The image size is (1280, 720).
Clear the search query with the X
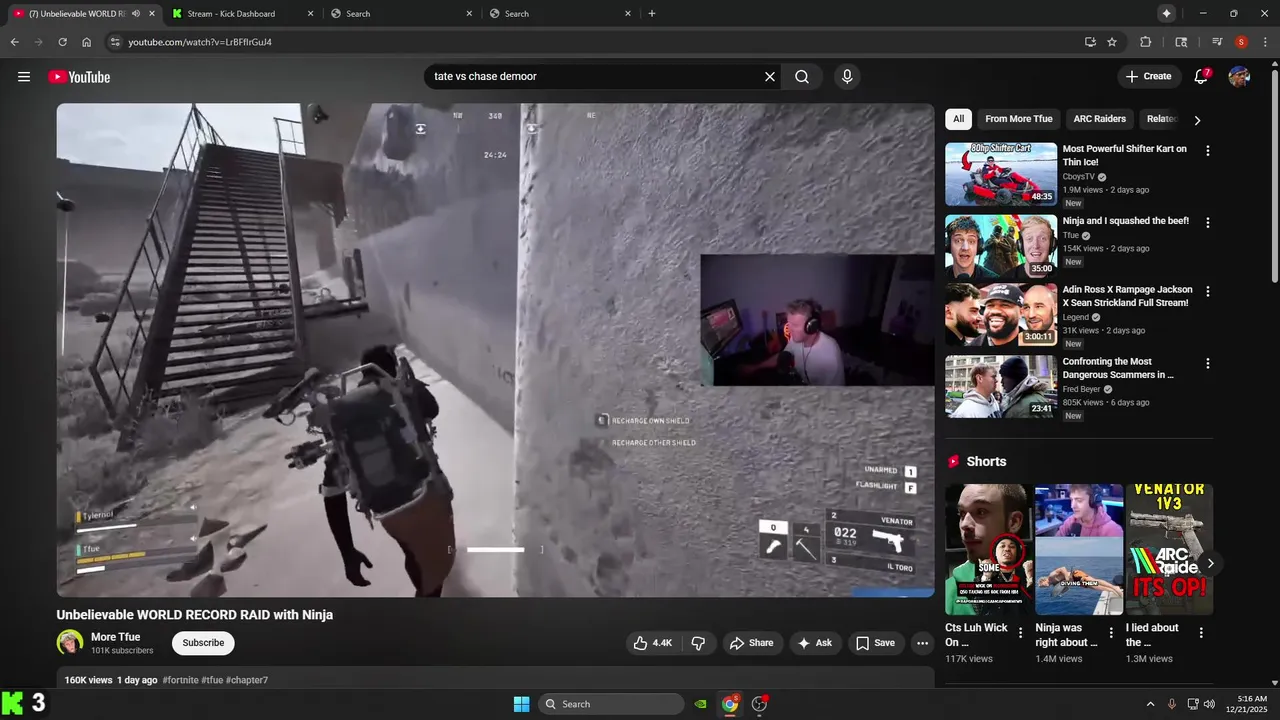[x=770, y=77]
